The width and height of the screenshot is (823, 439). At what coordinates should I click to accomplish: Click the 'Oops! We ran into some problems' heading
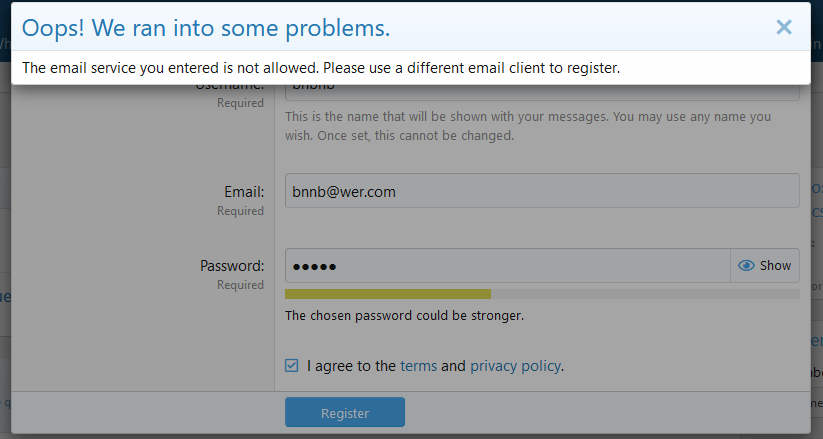click(x=205, y=28)
